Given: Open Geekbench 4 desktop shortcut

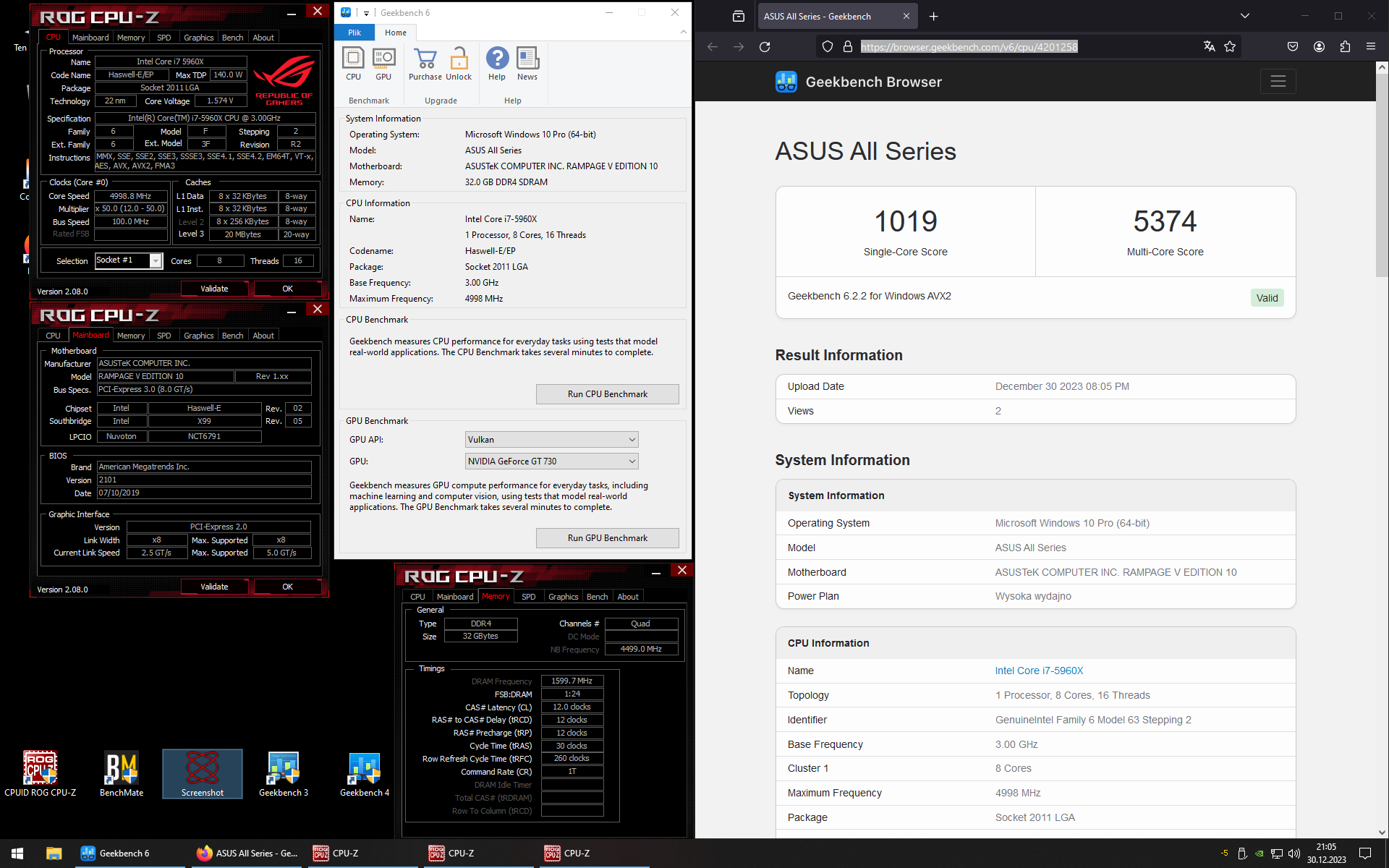Looking at the screenshot, I should click(365, 773).
